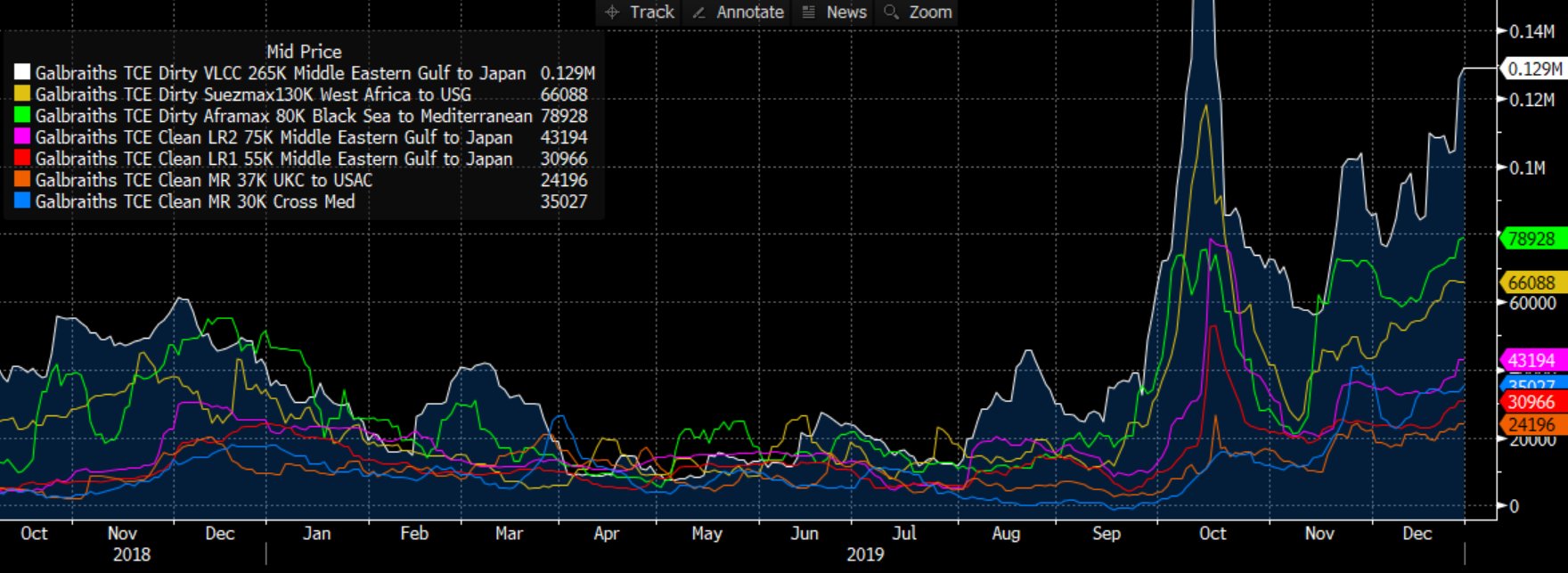Click the green Aframax legend swatch

[x=22, y=116]
